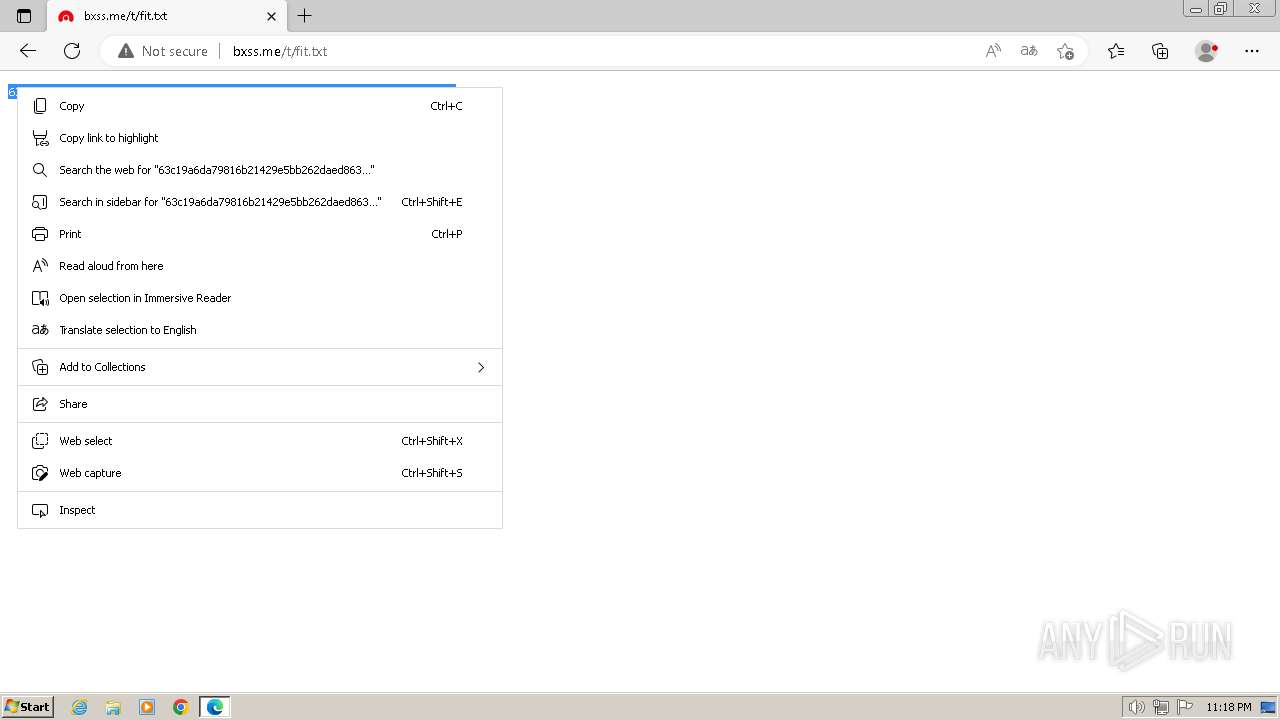Image resolution: width=1280 pixels, height=720 pixels.
Task: Minimize the Edge browser window
Action: (1196, 9)
